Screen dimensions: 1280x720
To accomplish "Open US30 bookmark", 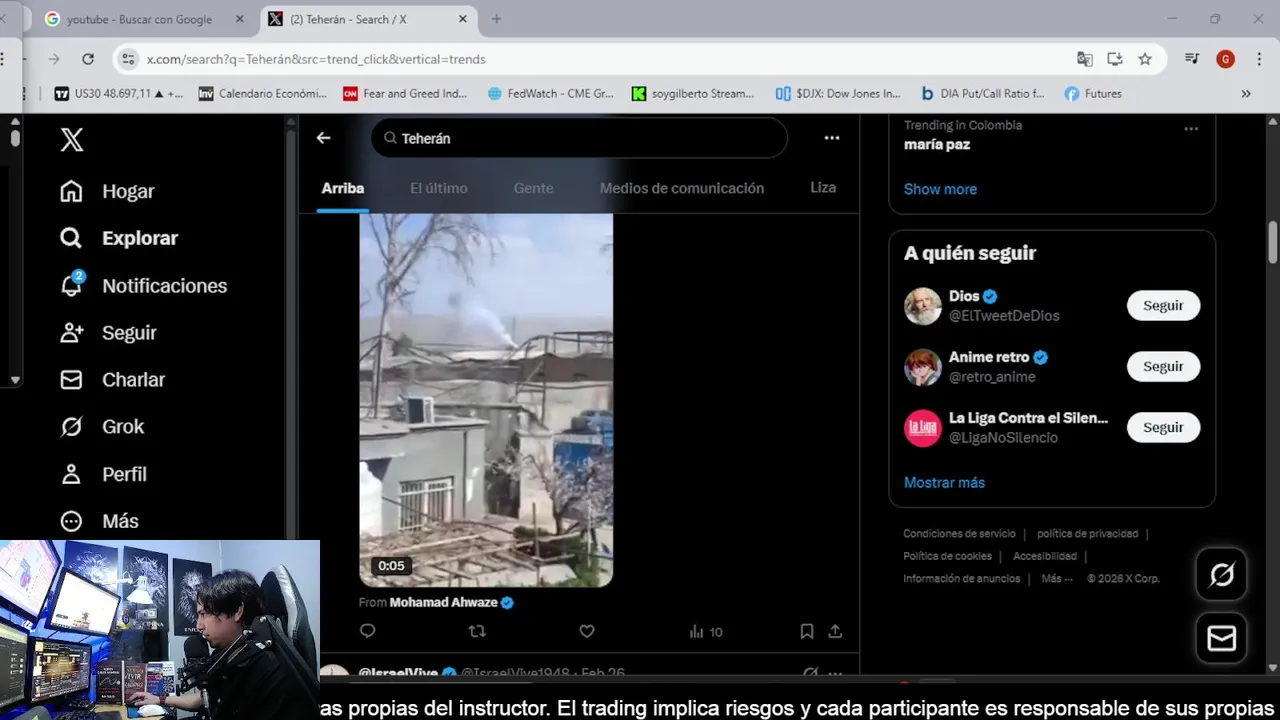I will pyautogui.click(x=118, y=93).
